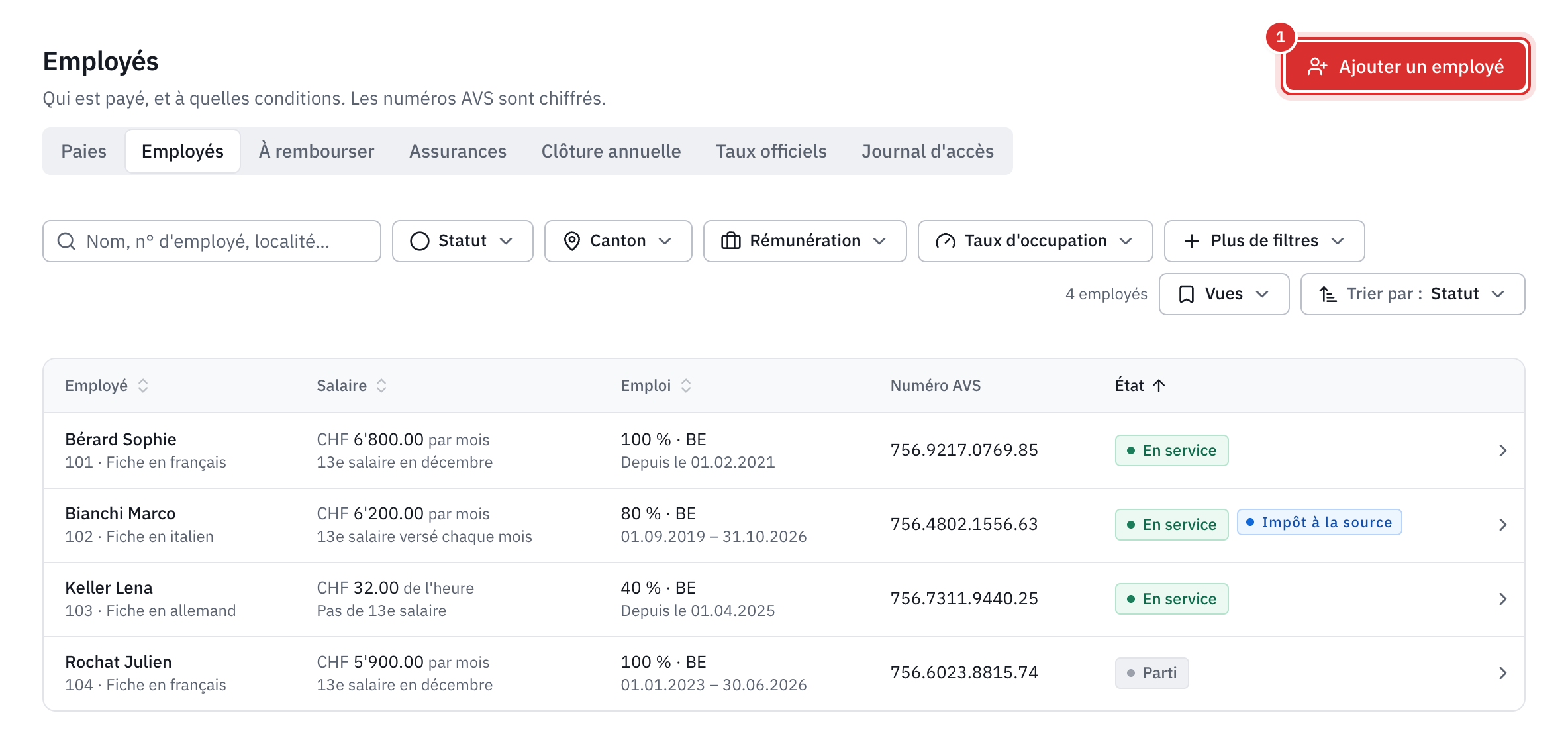Open the Canton filter dropdown
Image resolution: width=1568 pixels, height=742 pixels.
[x=618, y=241]
